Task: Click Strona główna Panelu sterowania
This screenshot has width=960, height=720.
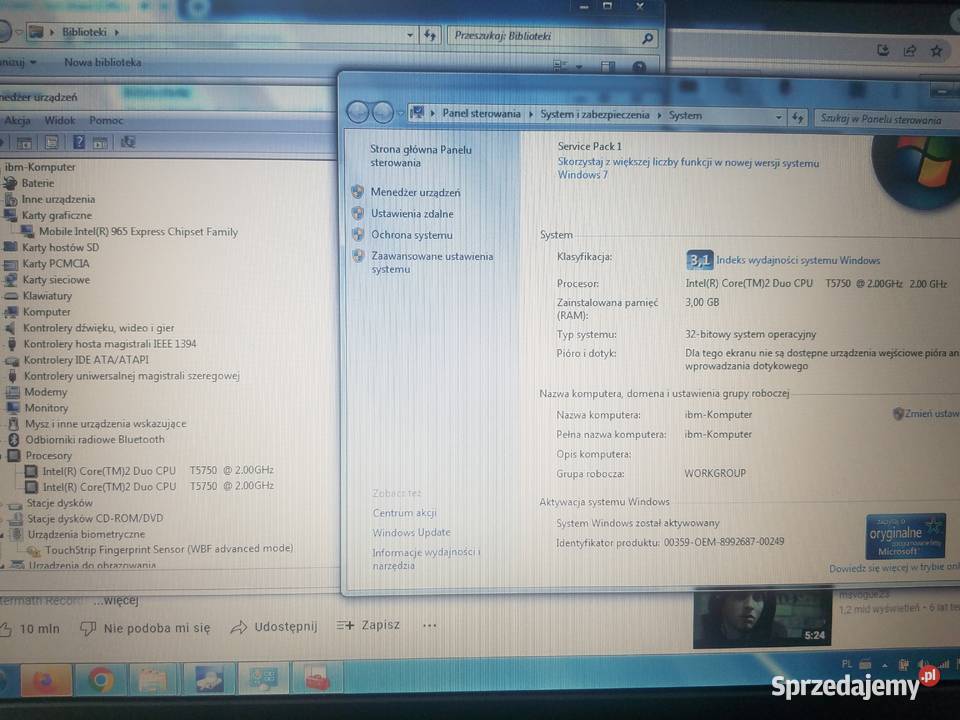Action: (x=421, y=156)
